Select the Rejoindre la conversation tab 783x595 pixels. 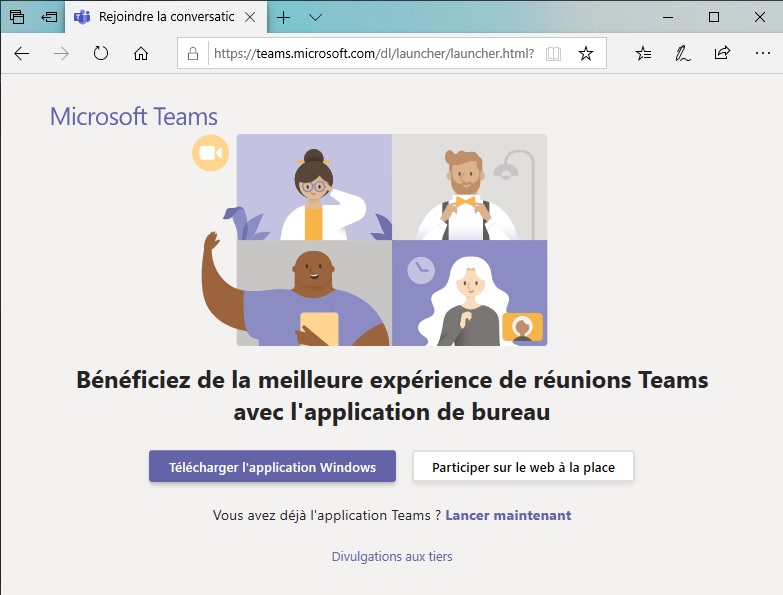coord(166,17)
